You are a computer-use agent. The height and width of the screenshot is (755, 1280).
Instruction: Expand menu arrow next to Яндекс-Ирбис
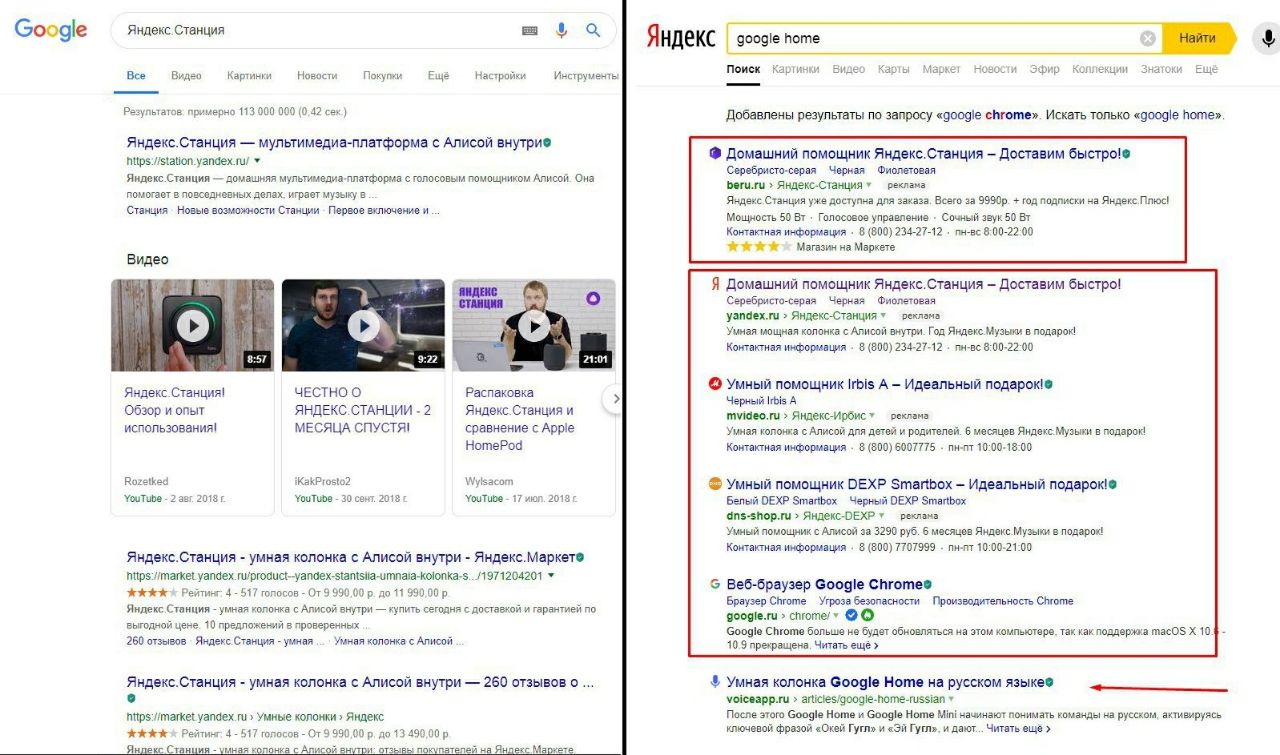click(872, 416)
